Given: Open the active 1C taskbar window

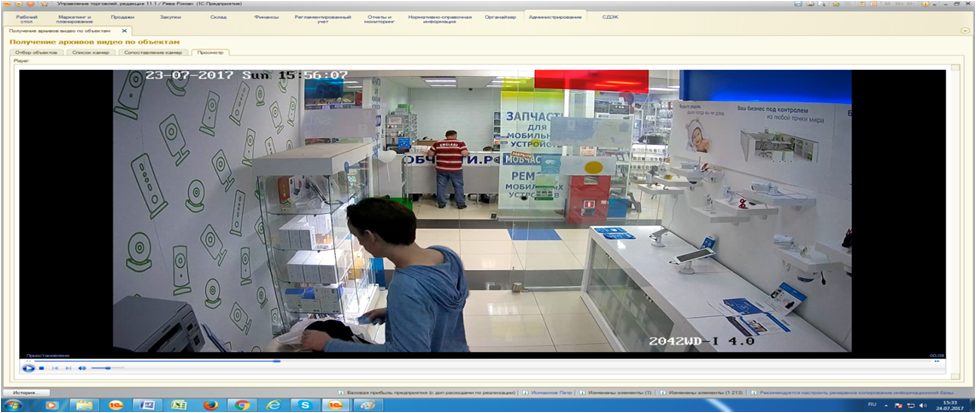Looking at the screenshot, I should pyautogui.click(x=336, y=405).
